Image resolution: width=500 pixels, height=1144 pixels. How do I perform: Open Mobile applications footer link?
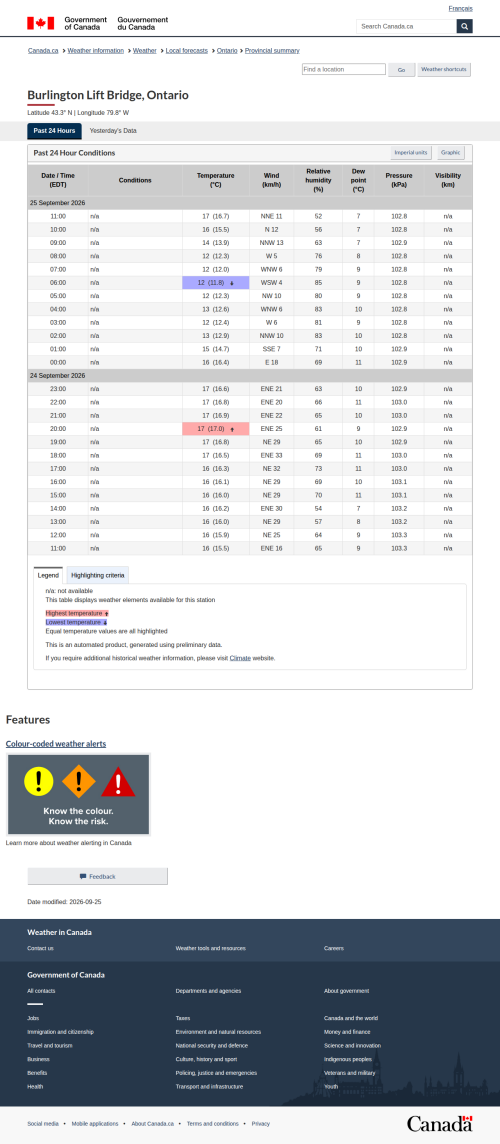(94, 1124)
